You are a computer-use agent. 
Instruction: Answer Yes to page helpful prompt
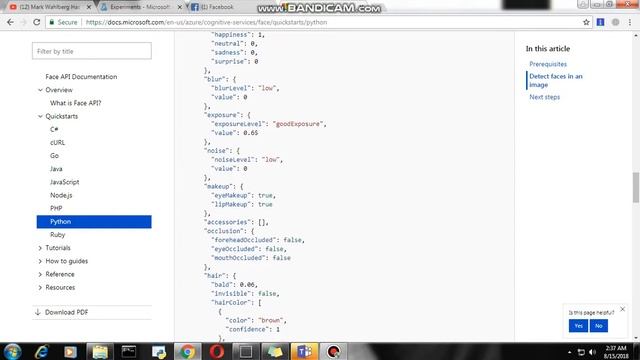coord(578,326)
